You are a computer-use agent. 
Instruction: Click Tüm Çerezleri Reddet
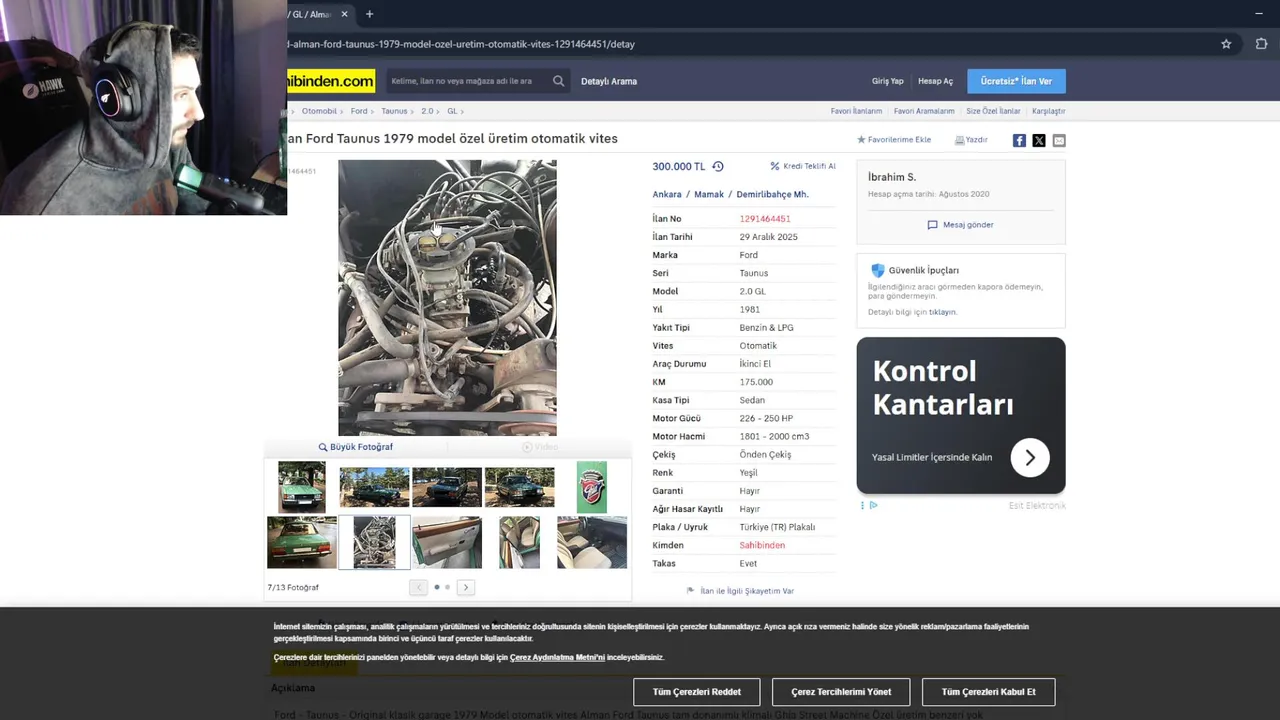[x=697, y=692]
